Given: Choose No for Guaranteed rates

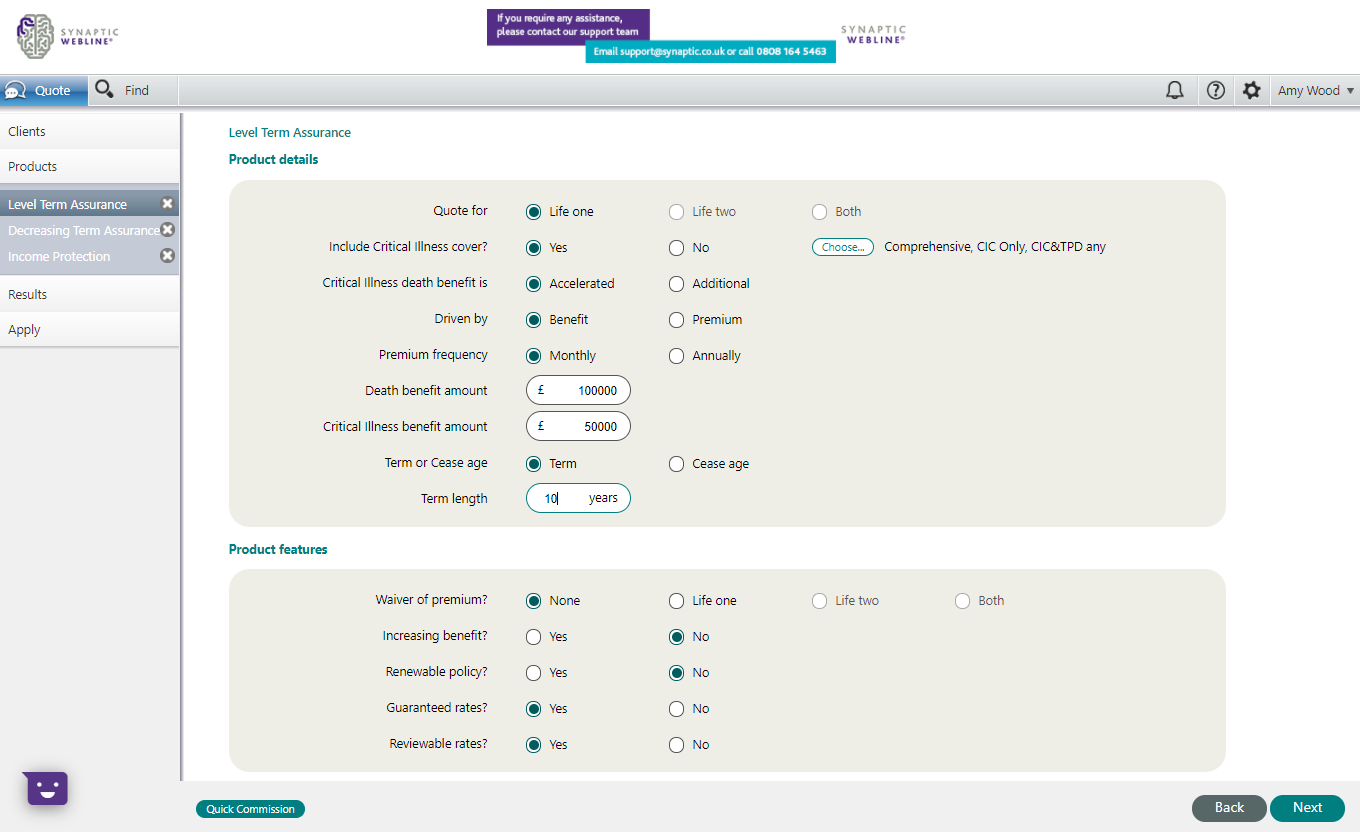Looking at the screenshot, I should click(x=677, y=709).
